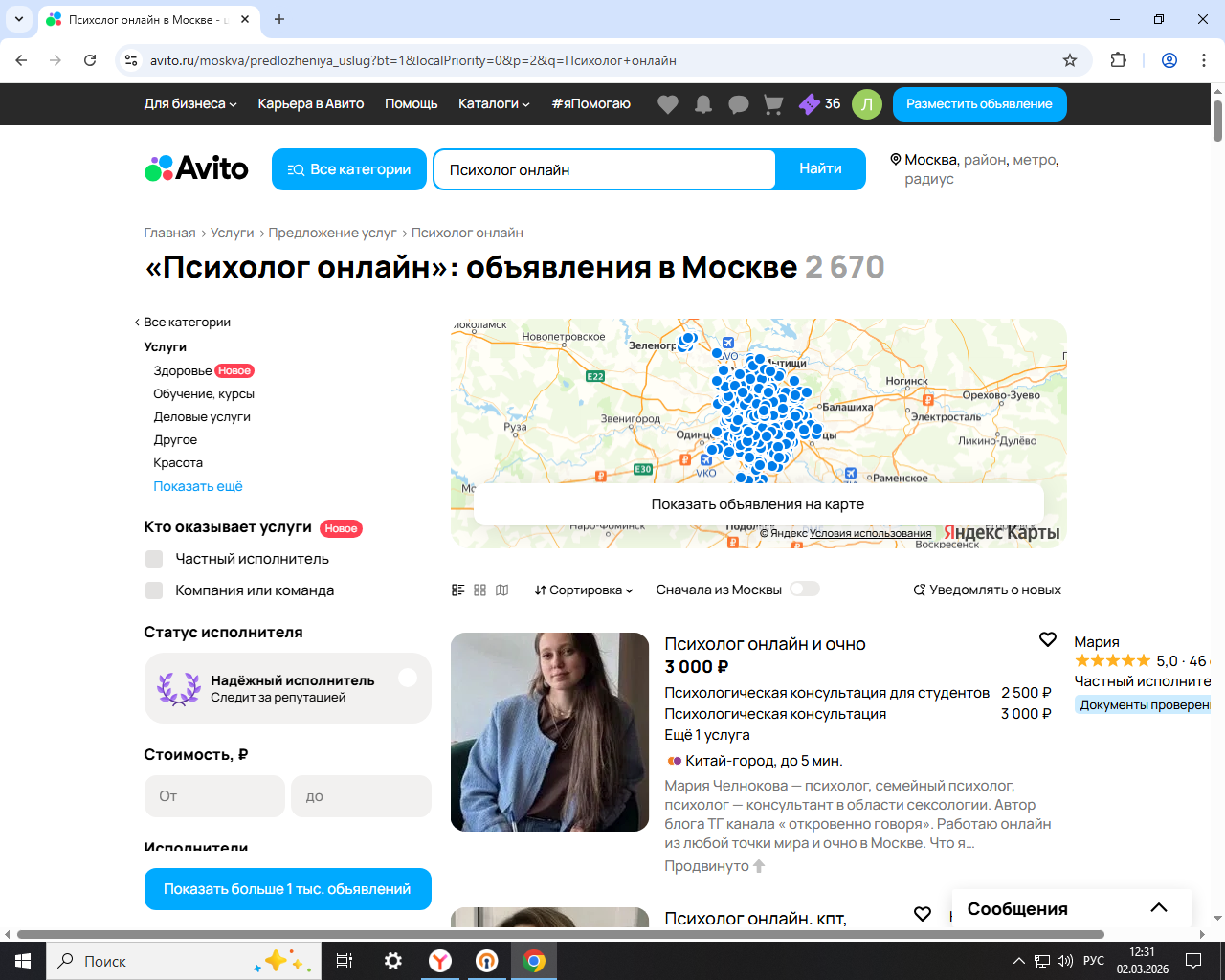Open Task View on taskbar
Image resolution: width=1225 pixels, height=980 pixels.
click(345, 961)
